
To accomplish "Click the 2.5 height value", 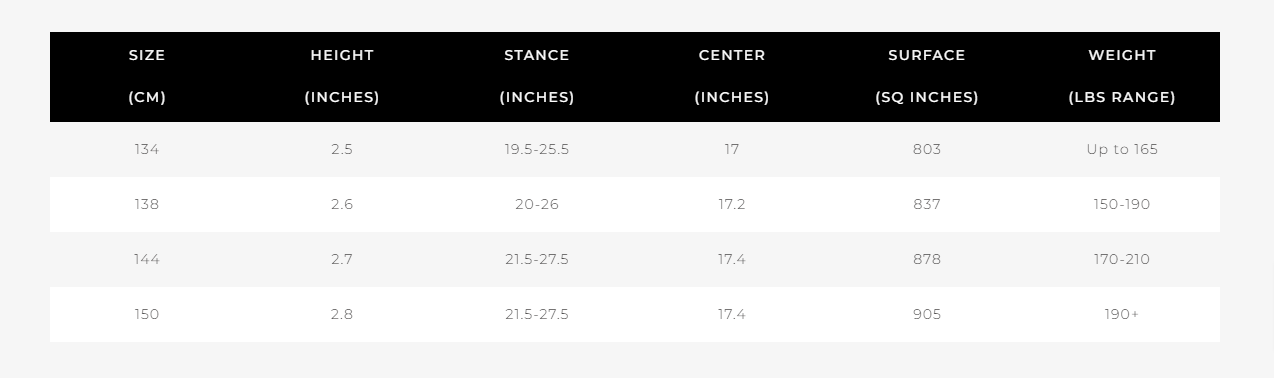I will 342,149.
